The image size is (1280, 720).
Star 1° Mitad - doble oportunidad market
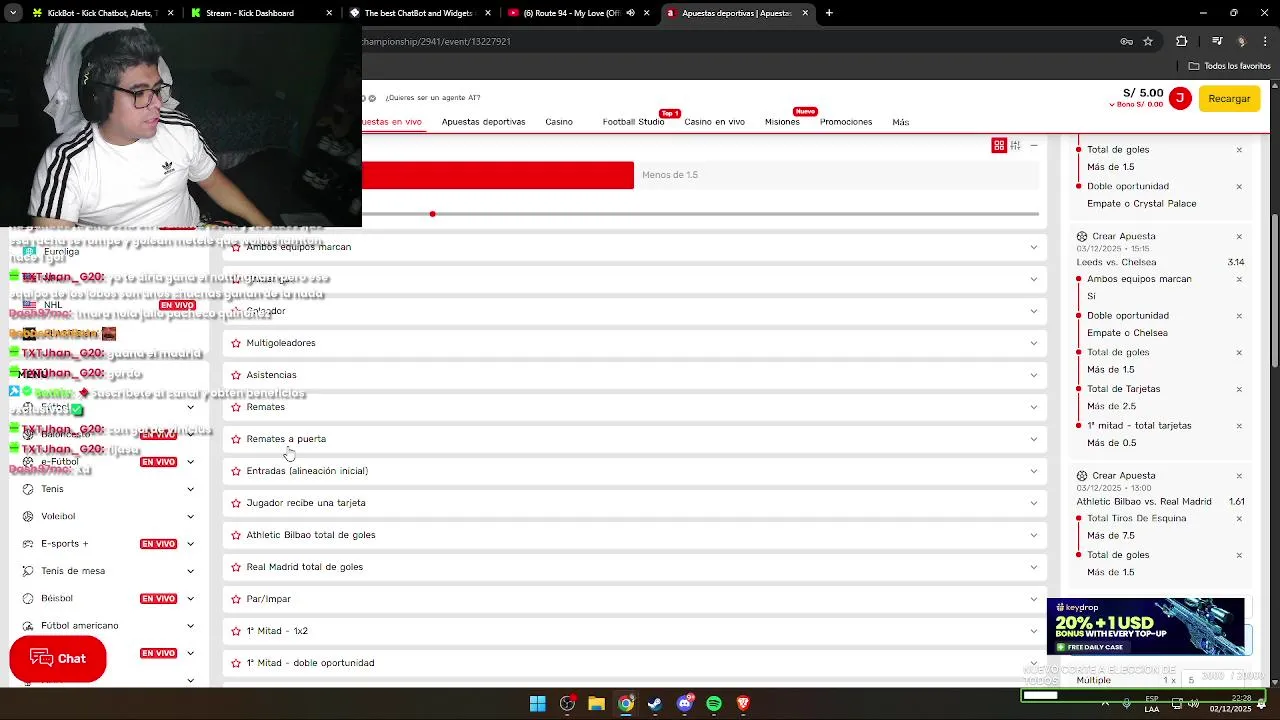236,663
